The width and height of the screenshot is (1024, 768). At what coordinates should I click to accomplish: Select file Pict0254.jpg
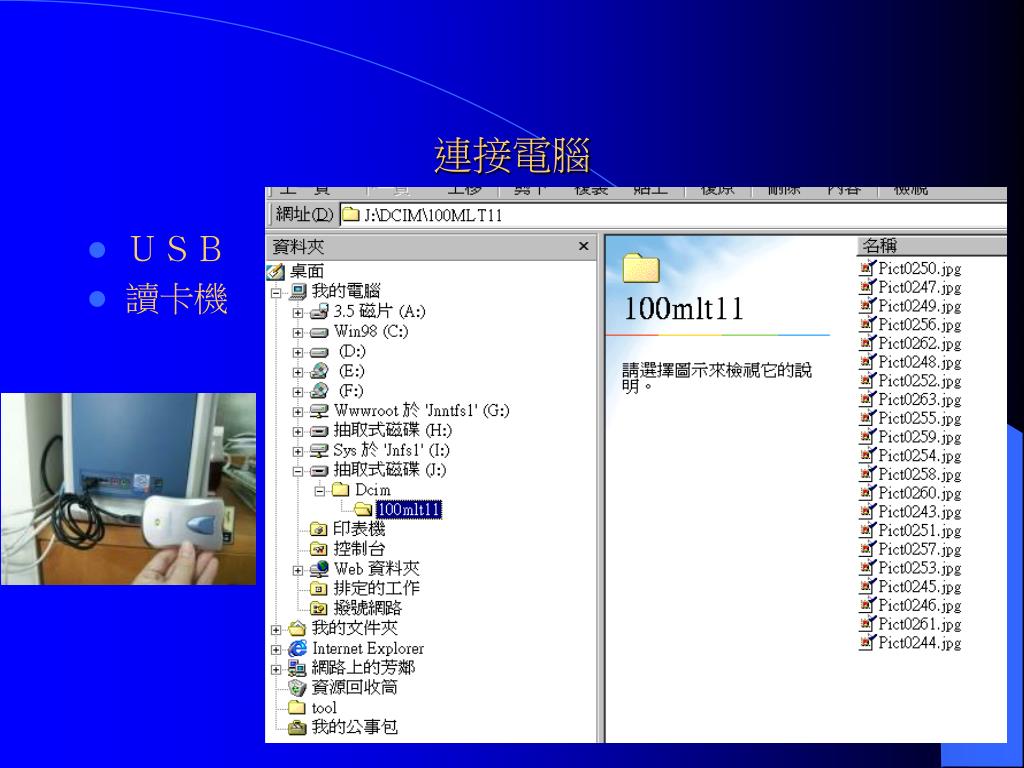(911, 456)
